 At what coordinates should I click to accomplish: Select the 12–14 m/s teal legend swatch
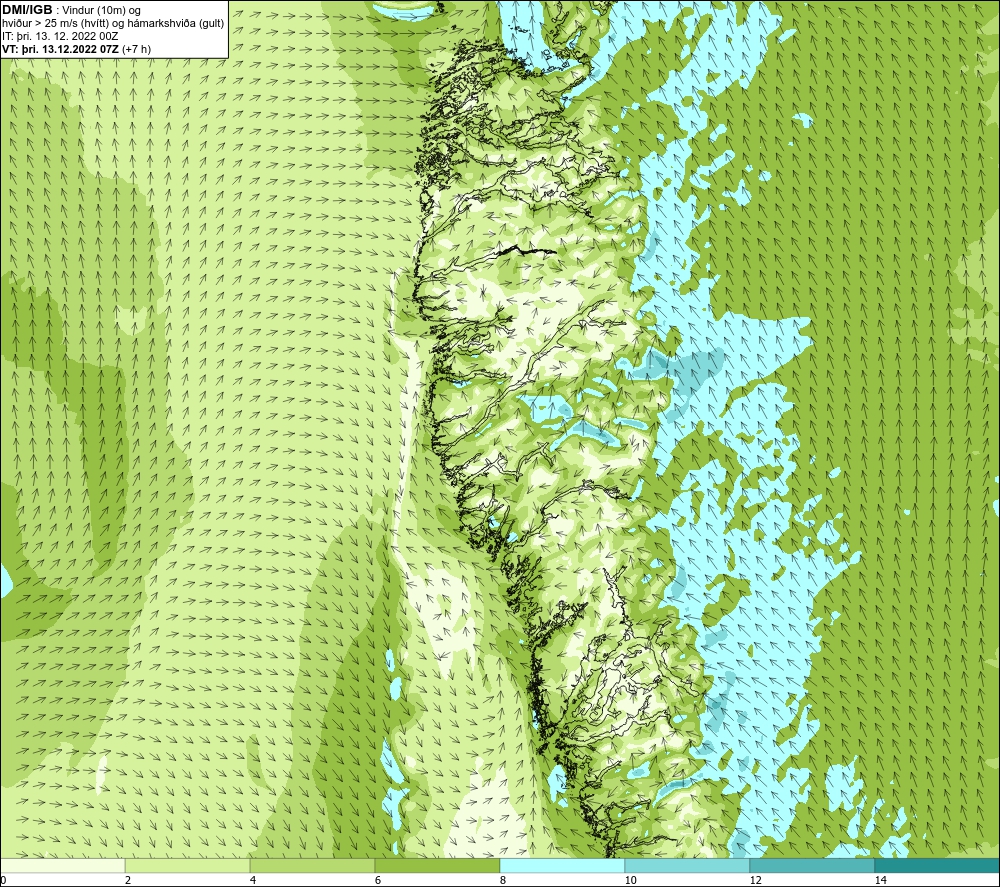pyautogui.click(x=812, y=865)
